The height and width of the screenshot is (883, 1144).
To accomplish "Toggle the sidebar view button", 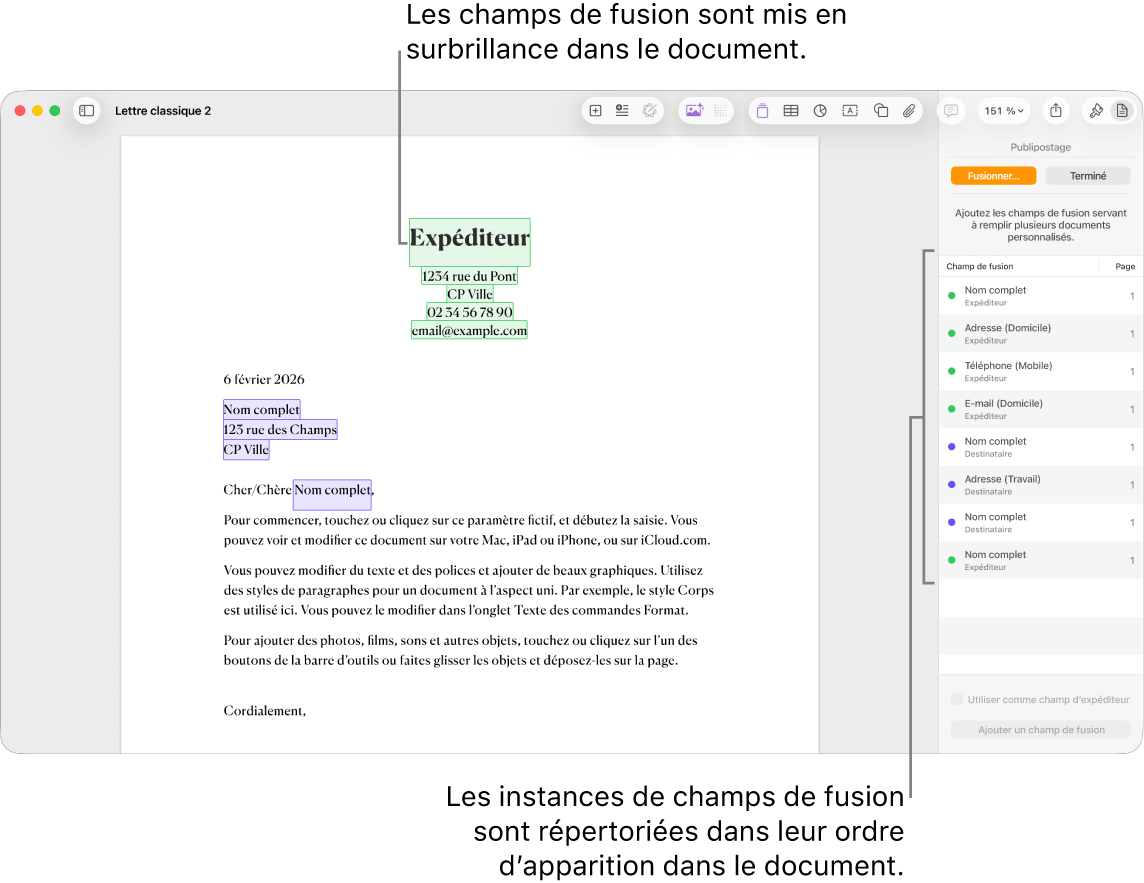I will click(87, 111).
